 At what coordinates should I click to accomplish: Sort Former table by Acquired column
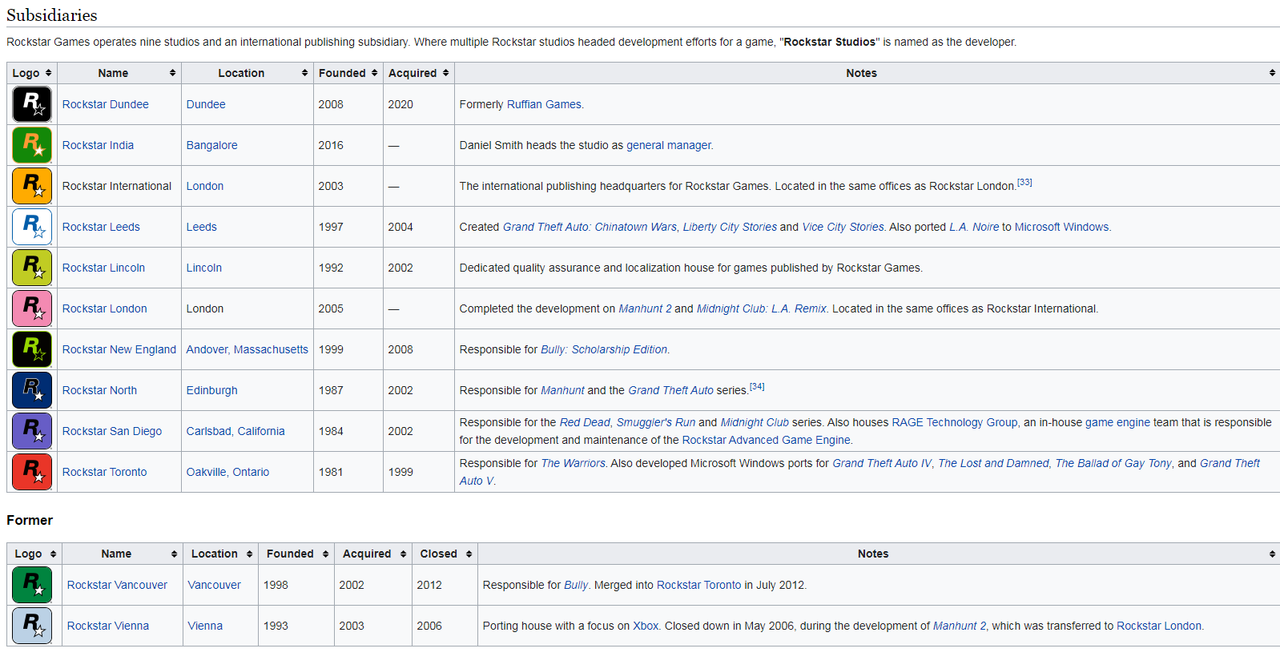(x=374, y=554)
